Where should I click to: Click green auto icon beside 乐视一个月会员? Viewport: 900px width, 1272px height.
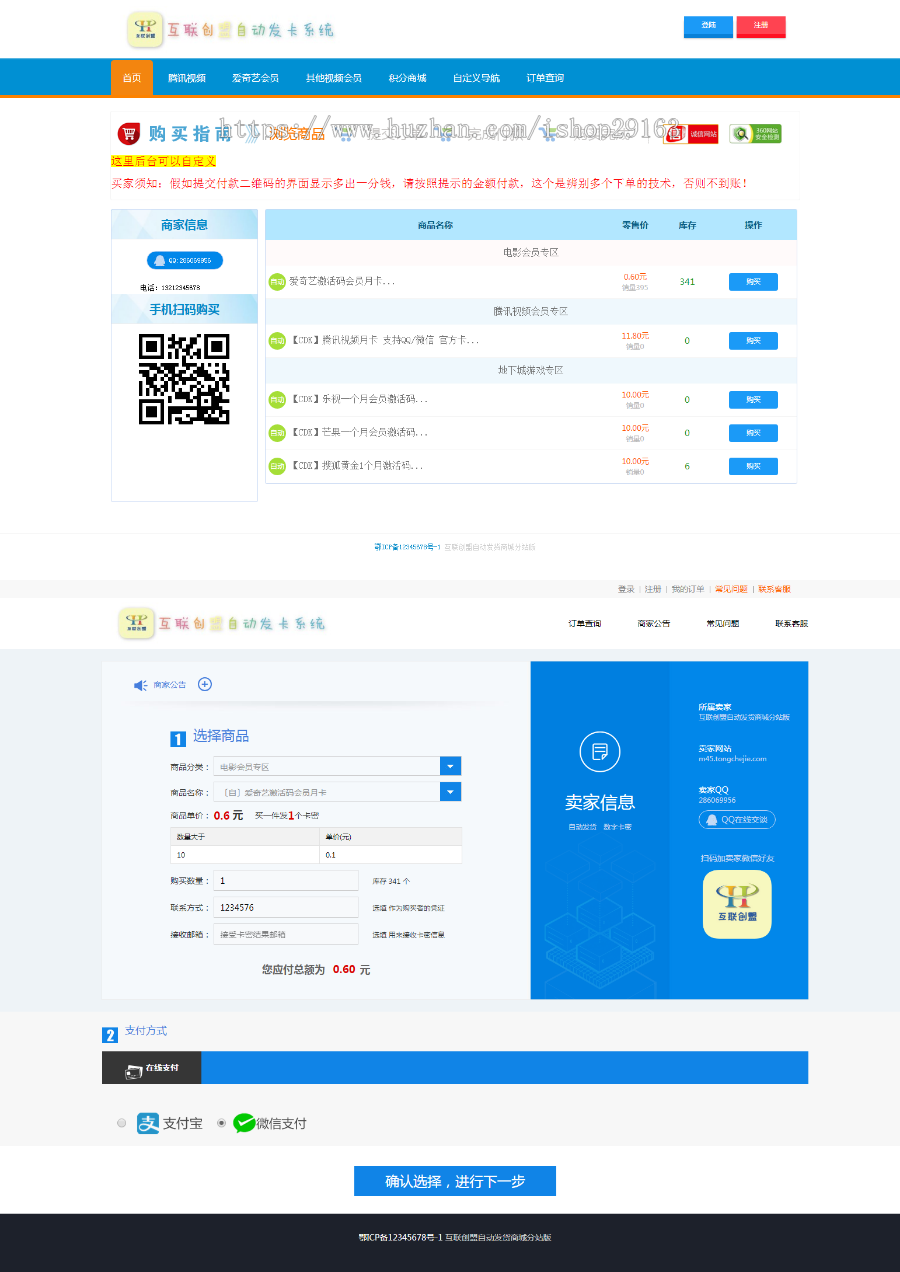(x=277, y=400)
